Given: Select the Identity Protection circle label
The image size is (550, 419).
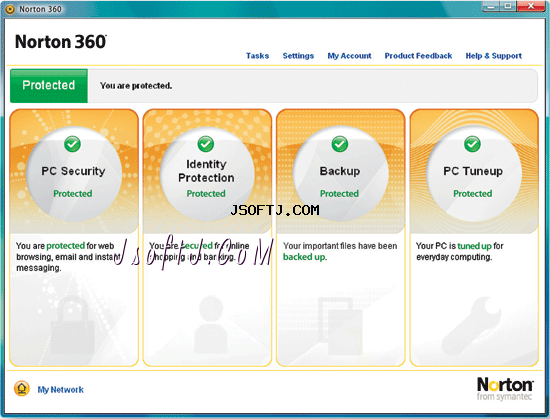Looking at the screenshot, I should click(206, 171).
